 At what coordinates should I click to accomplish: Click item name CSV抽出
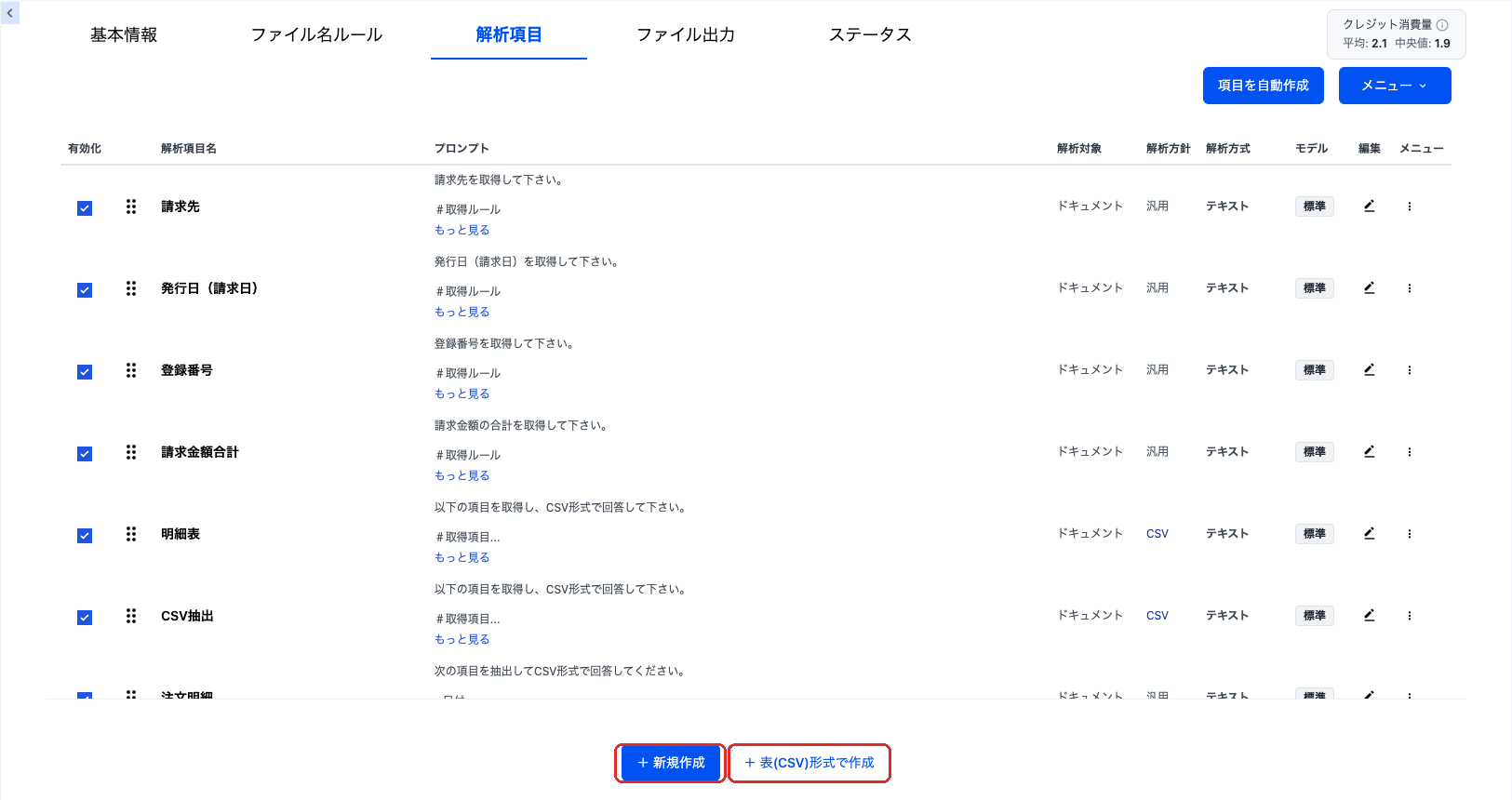187,616
